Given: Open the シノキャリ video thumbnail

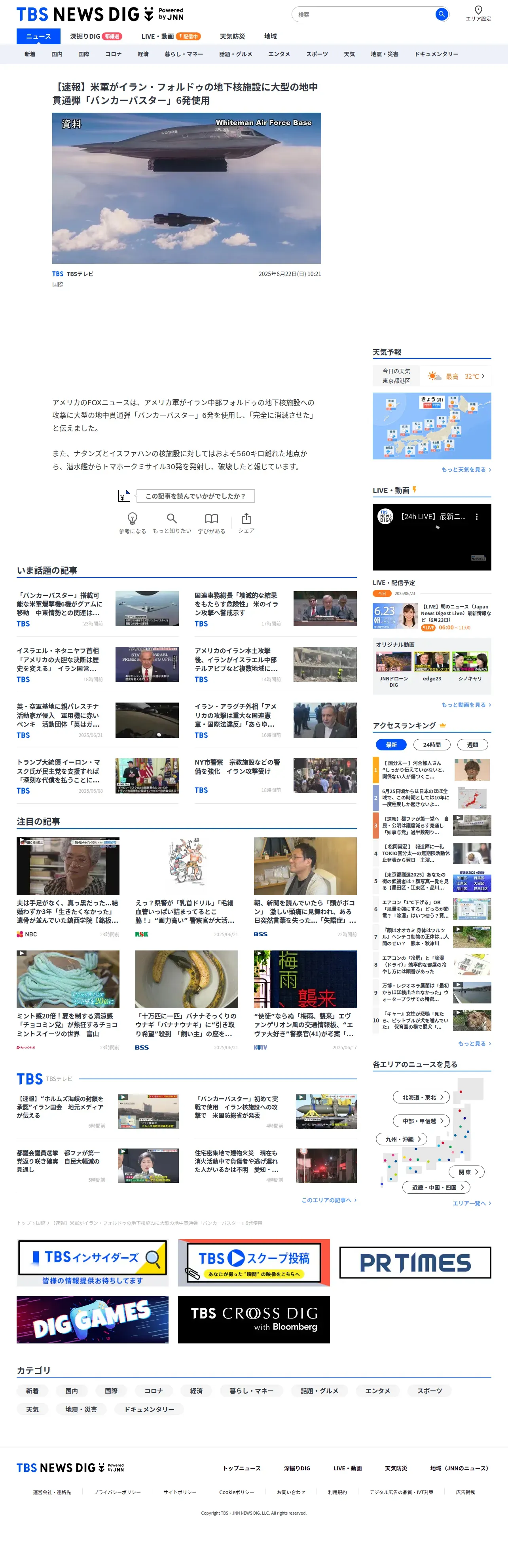Looking at the screenshot, I should (470, 662).
